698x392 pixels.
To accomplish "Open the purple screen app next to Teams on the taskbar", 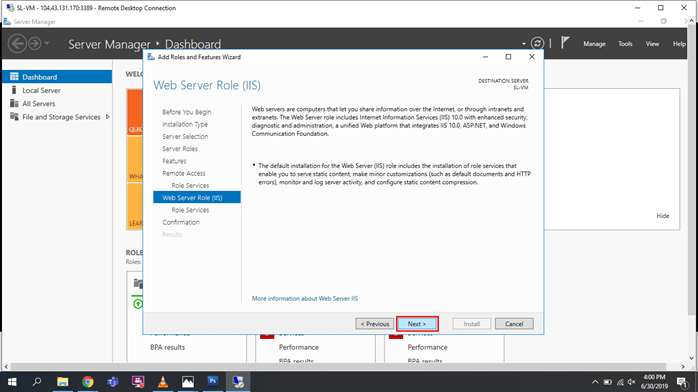I will point(138,382).
